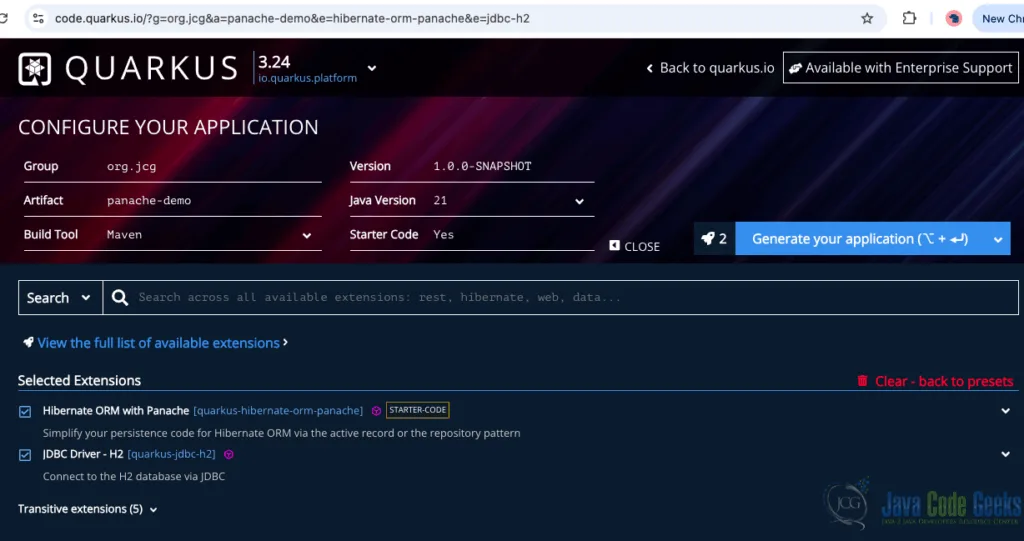Open the Generate application options arrow

pos(998,239)
